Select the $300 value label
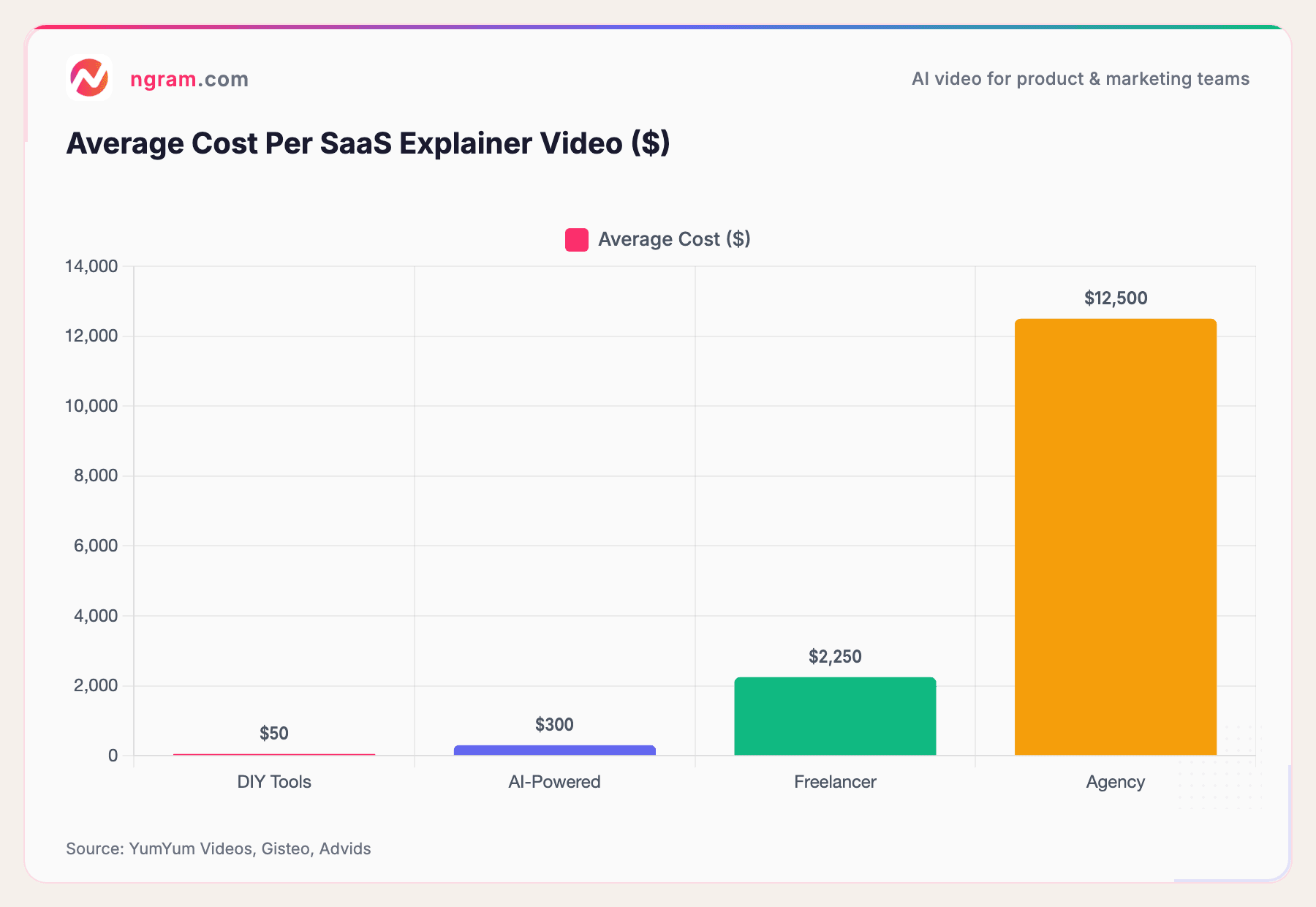 coord(554,725)
